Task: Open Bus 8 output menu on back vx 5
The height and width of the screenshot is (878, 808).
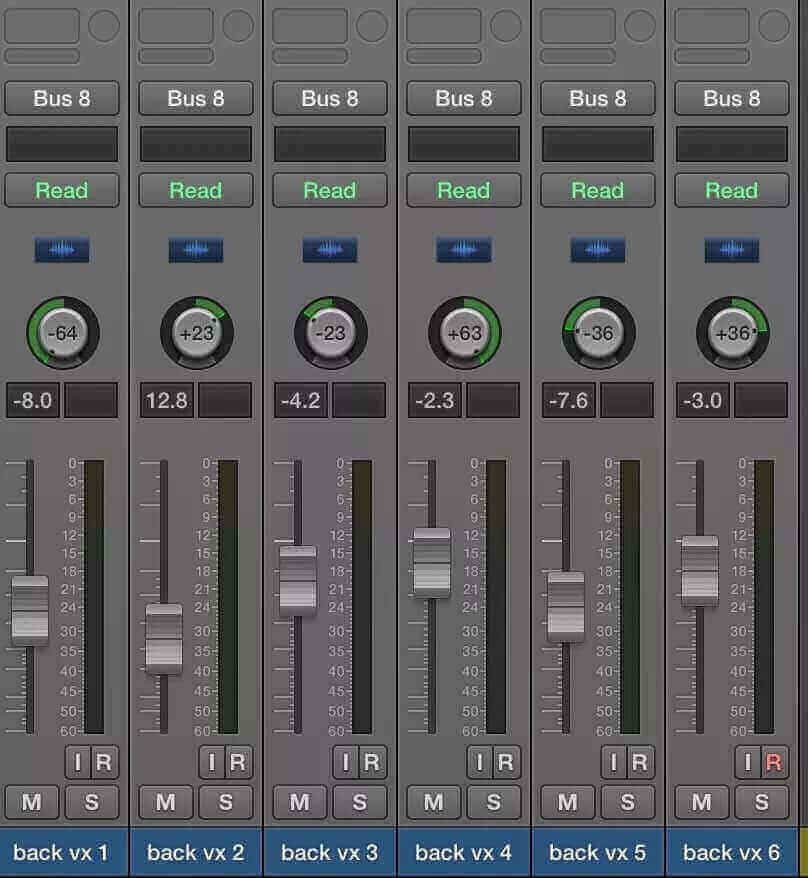Action: point(597,99)
